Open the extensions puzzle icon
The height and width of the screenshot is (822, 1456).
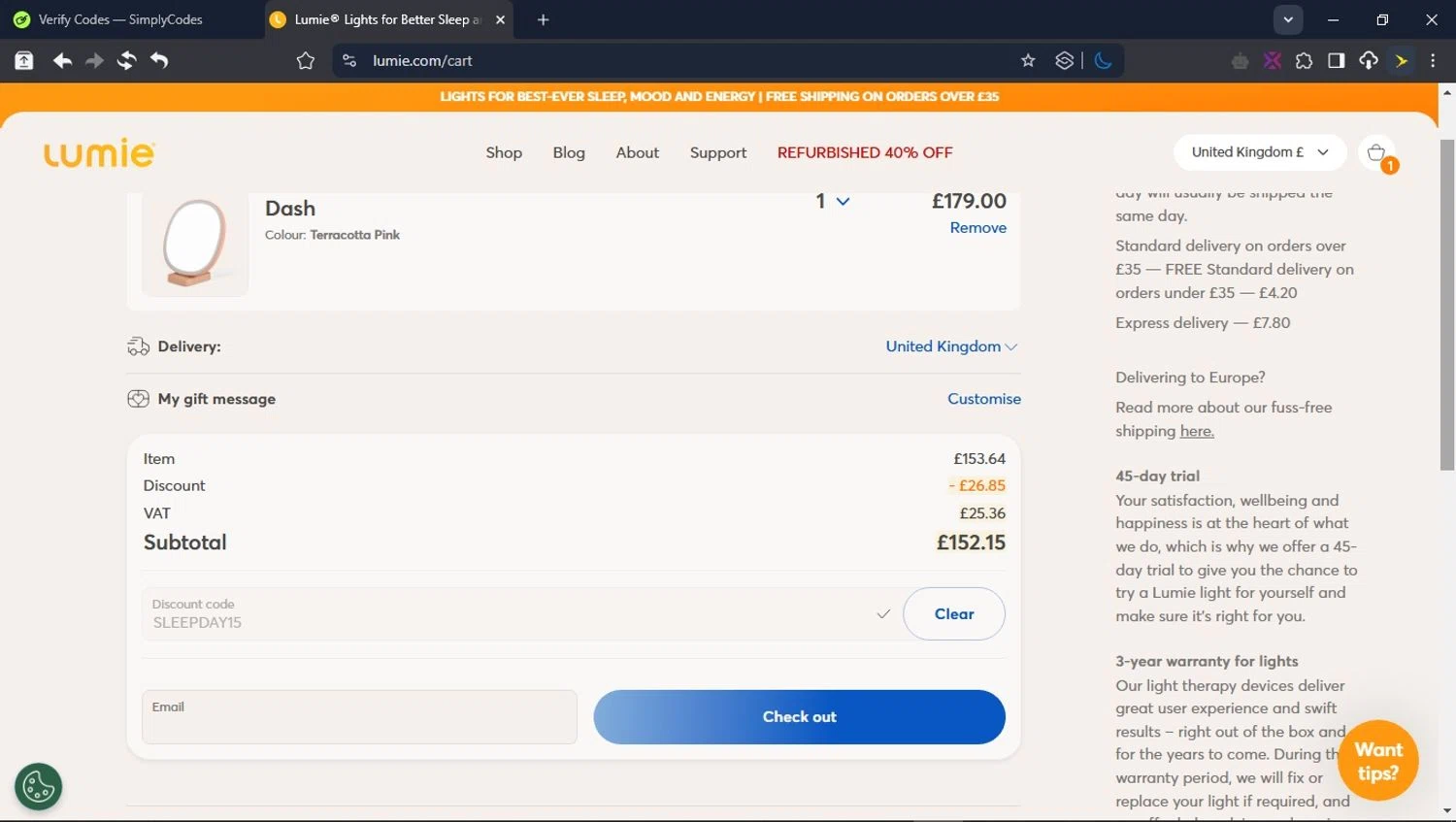pyautogui.click(x=1304, y=60)
